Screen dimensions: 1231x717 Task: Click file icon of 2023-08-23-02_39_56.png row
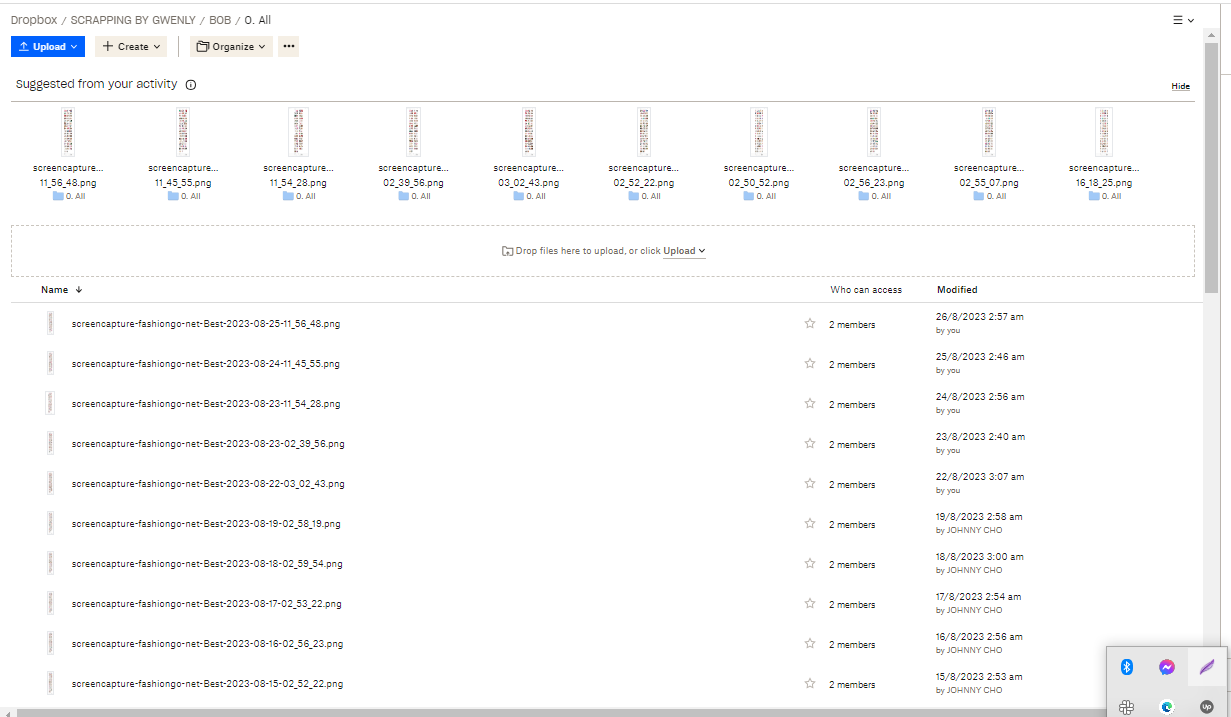(50, 443)
